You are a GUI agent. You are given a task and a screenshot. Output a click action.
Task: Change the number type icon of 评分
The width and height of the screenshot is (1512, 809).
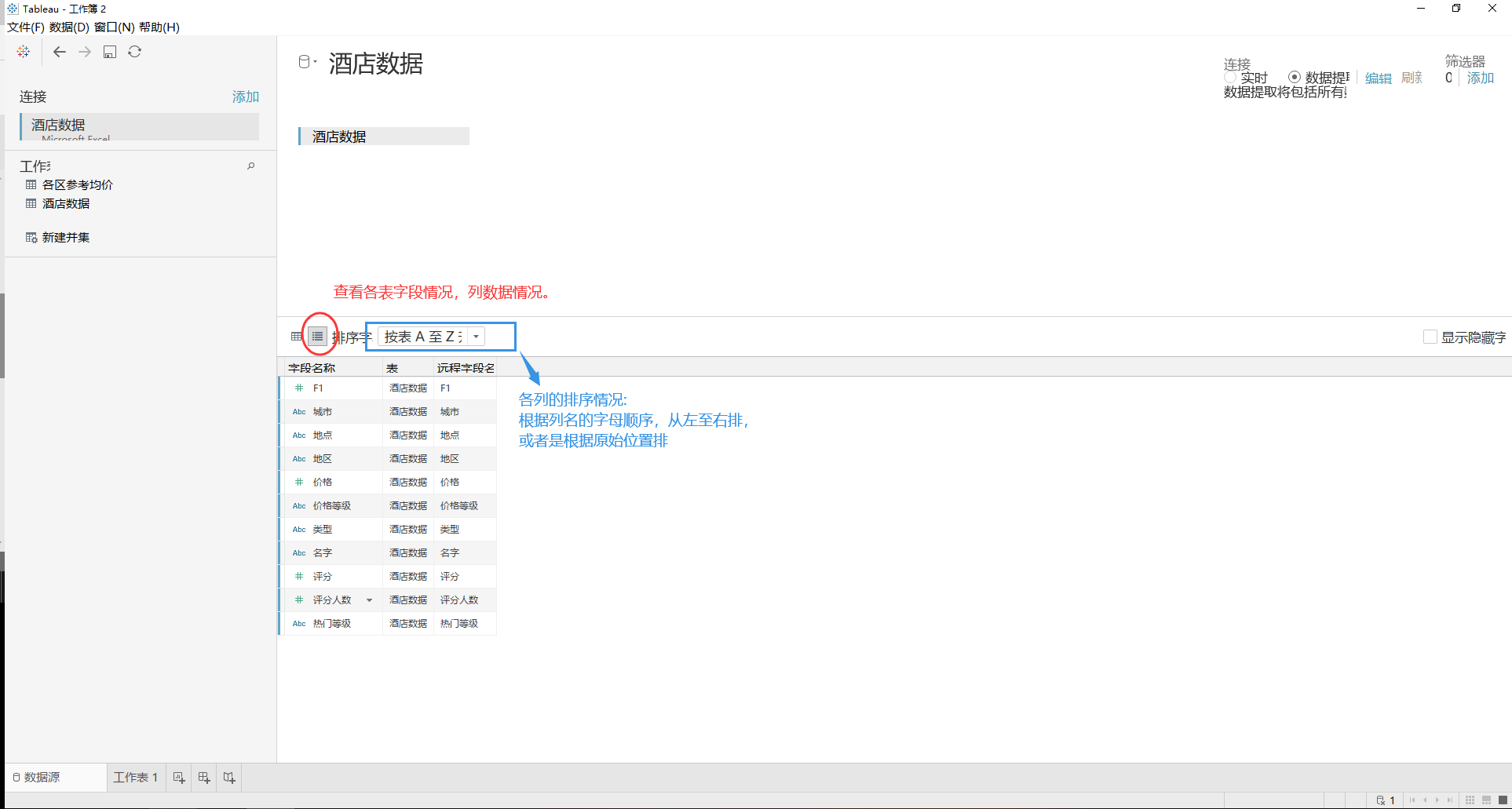coord(299,576)
